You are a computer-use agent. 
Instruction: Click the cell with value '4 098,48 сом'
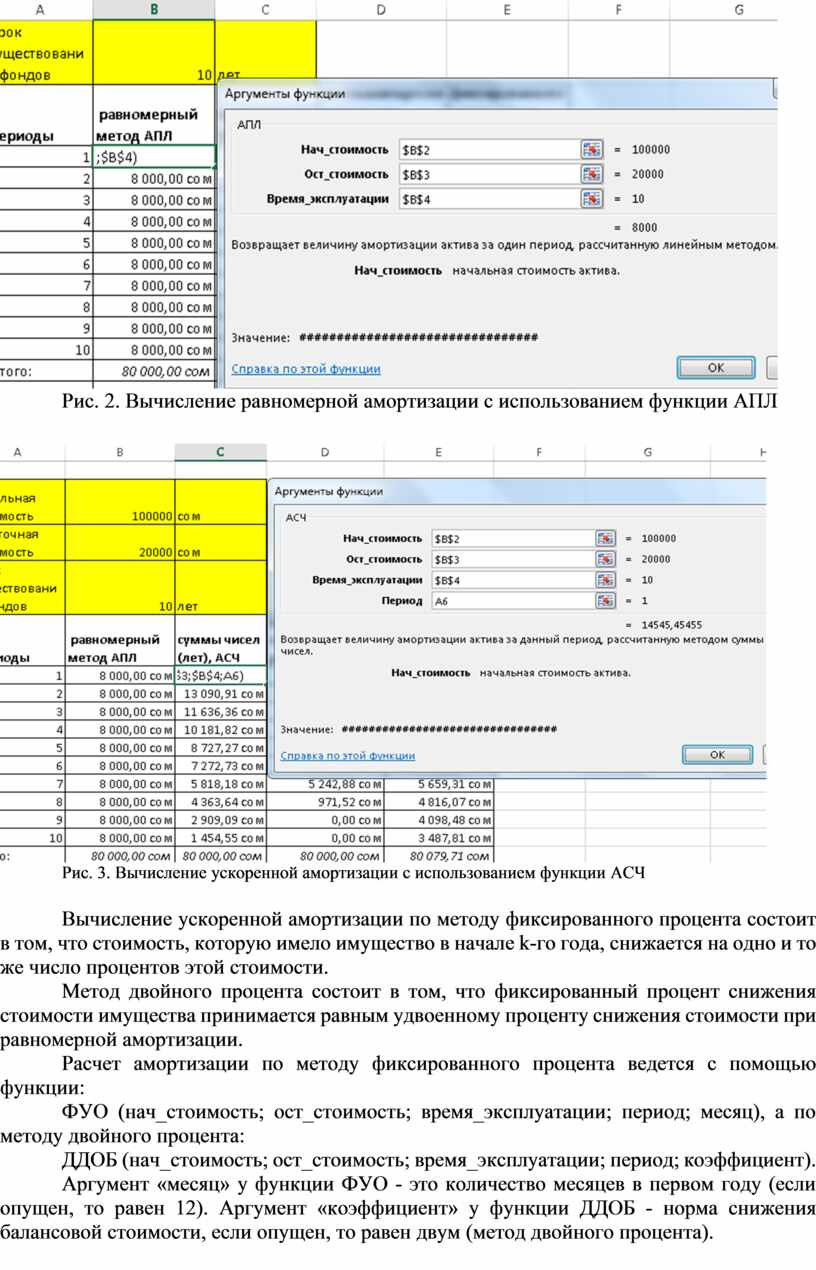tap(439, 819)
